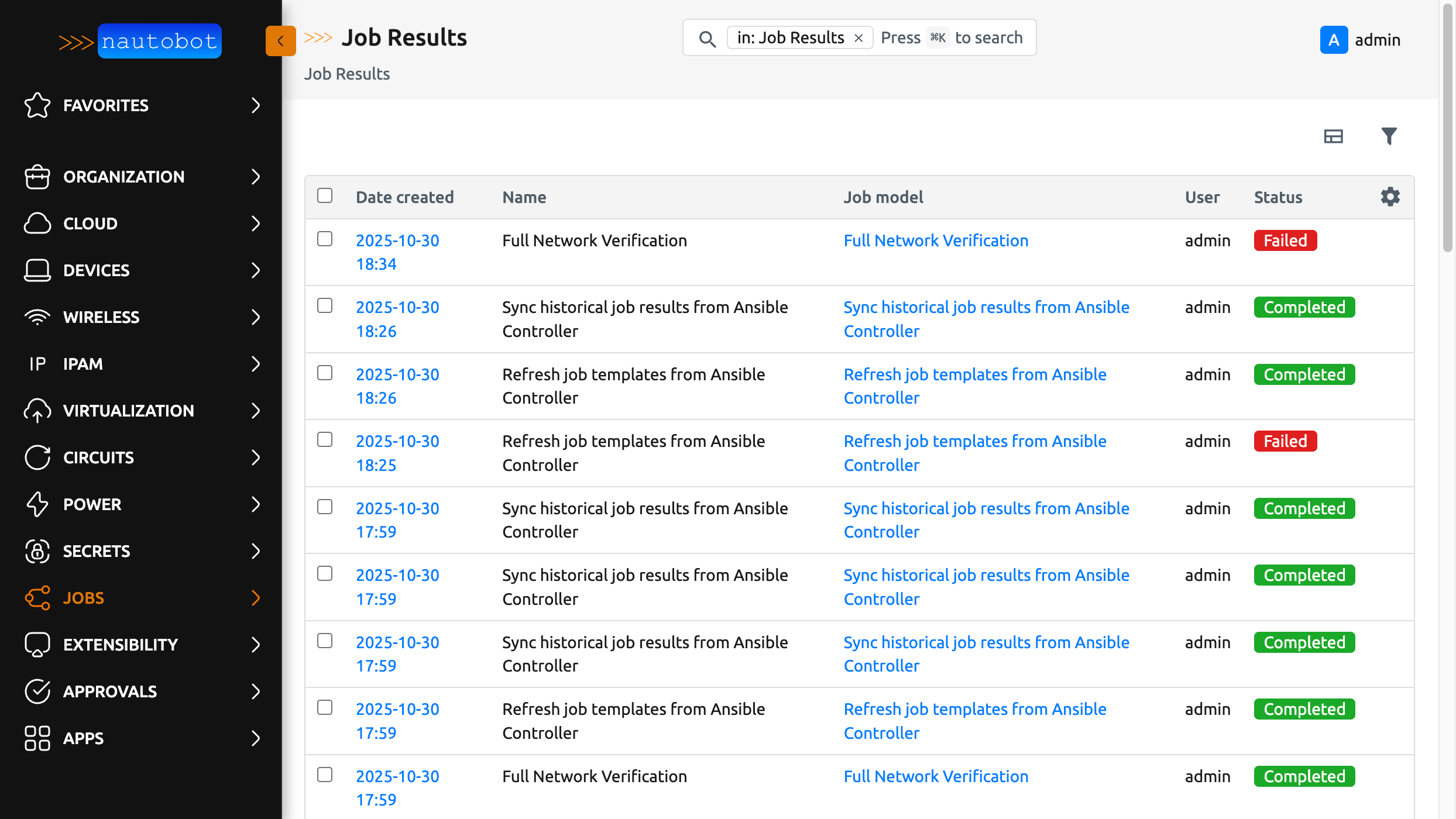Screen dimensions: 1456x819
Task: Open the Full Network Verification job model link
Action: tap(936, 240)
